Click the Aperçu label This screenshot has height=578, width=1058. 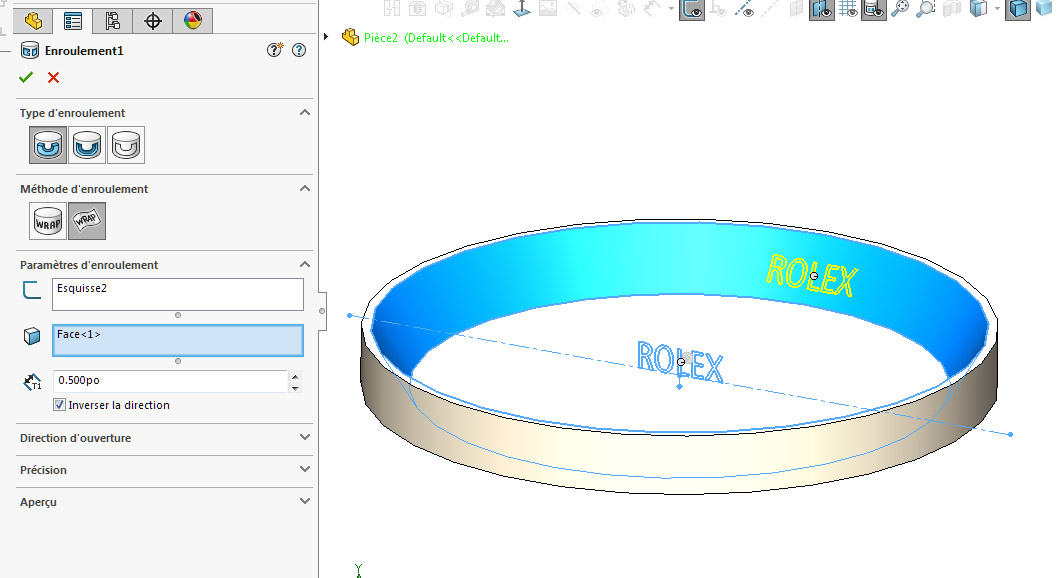coord(38,502)
